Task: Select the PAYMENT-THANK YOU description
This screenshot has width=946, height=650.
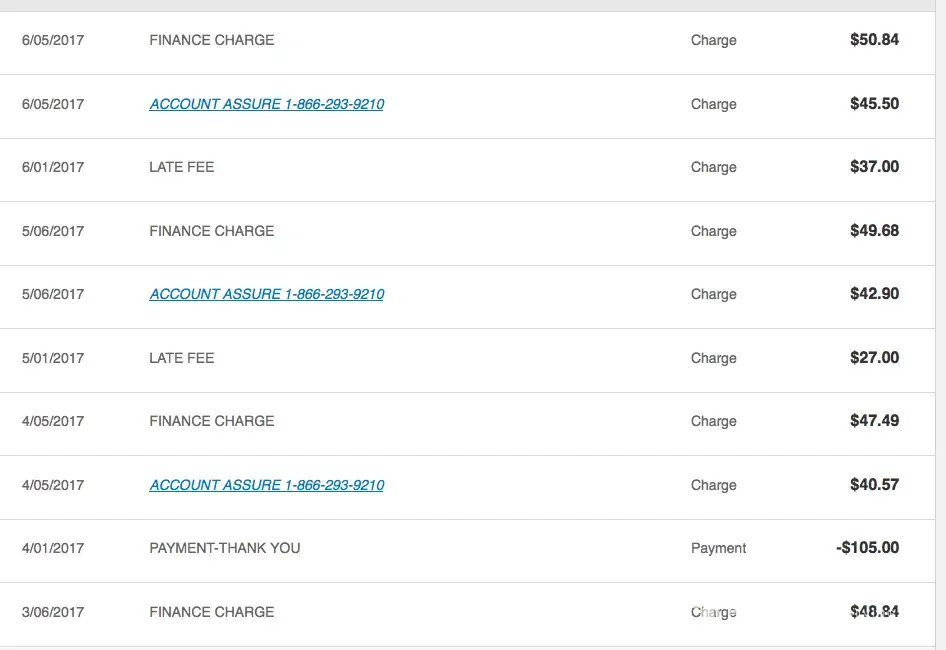Action: coord(224,548)
